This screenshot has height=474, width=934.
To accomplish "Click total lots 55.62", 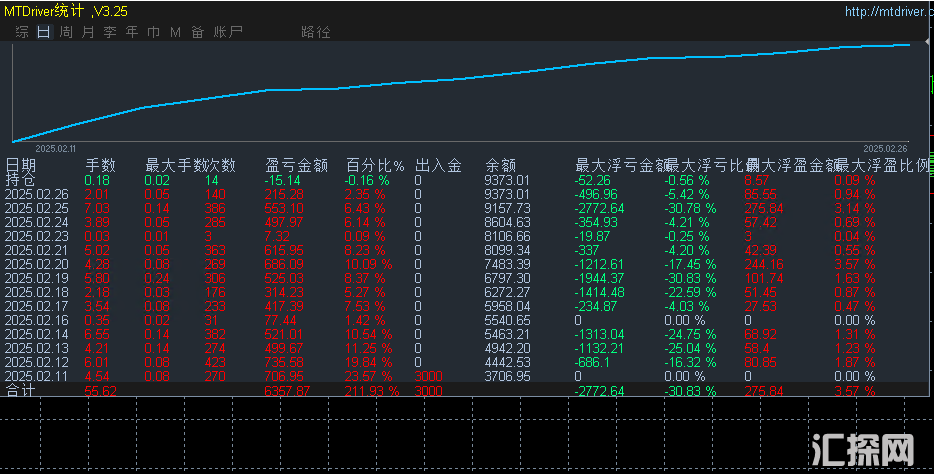I will [x=101, y=391].
